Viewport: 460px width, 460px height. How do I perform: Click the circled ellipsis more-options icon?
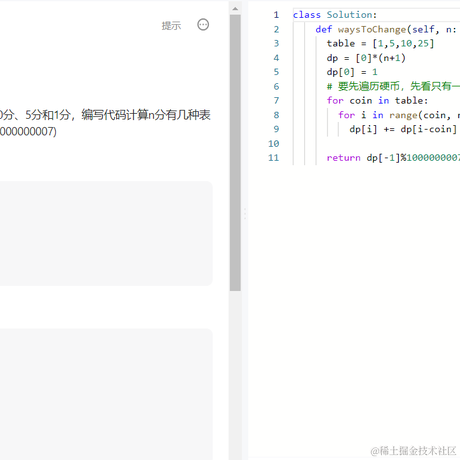[203, 25]
